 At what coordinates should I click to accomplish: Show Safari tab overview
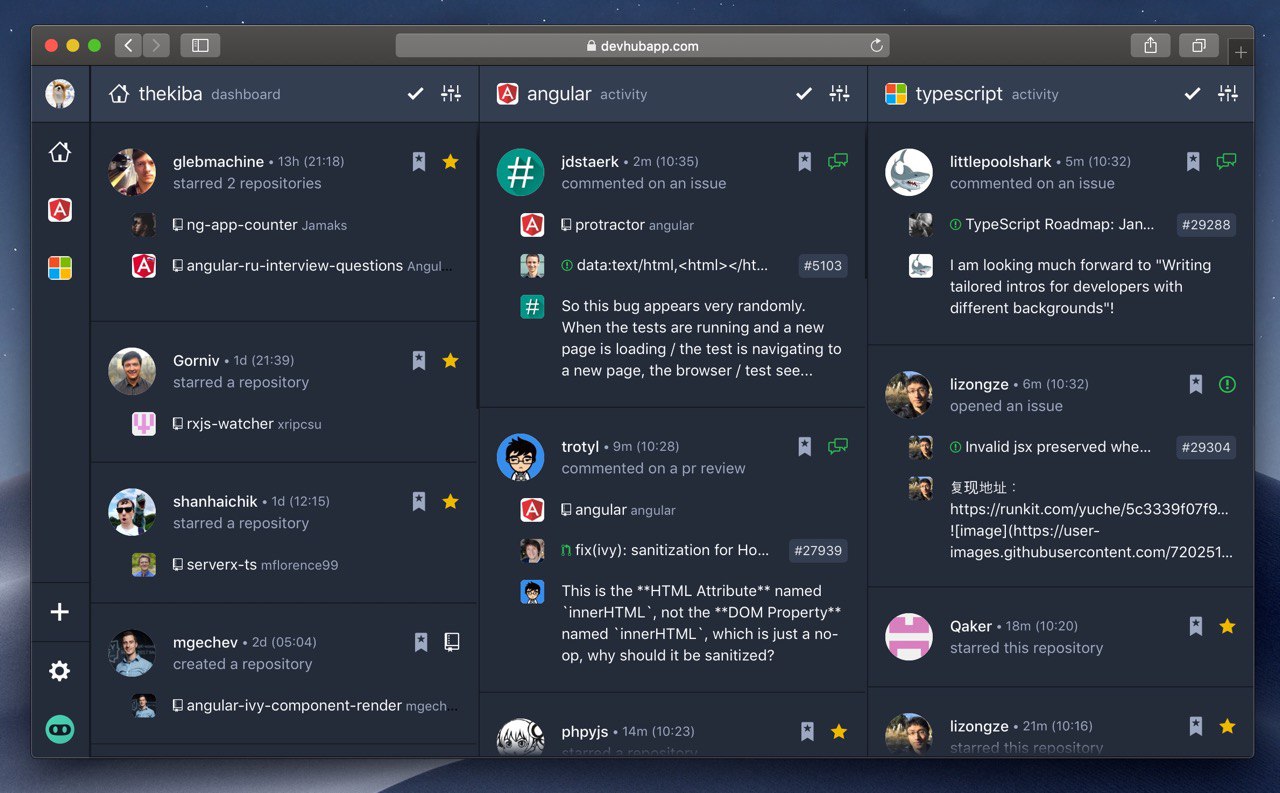1198,45
